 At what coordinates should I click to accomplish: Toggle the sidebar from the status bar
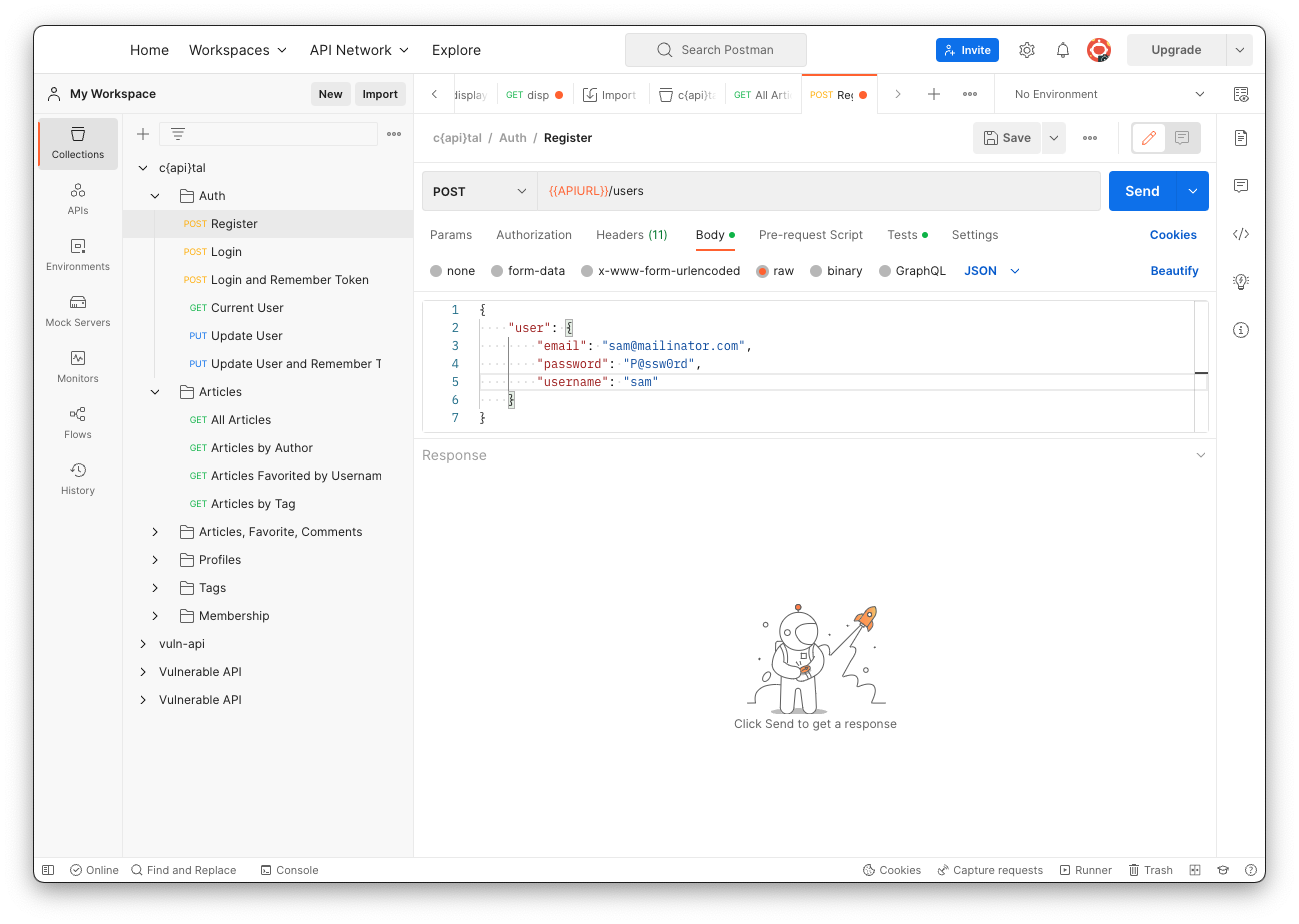pos(48,870)
